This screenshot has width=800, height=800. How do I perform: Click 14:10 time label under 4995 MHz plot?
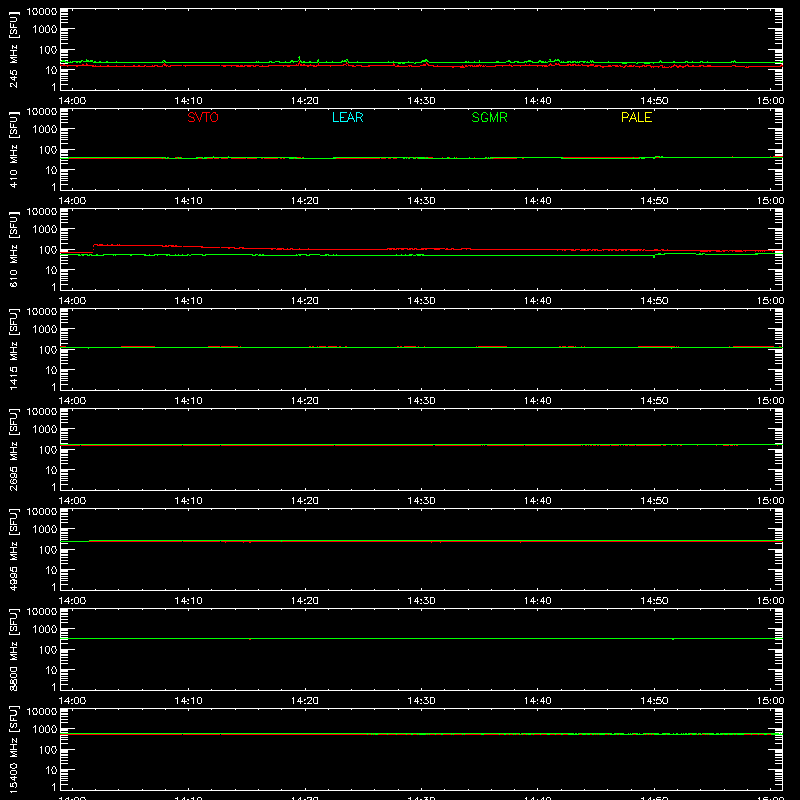(x=188, y=601)
